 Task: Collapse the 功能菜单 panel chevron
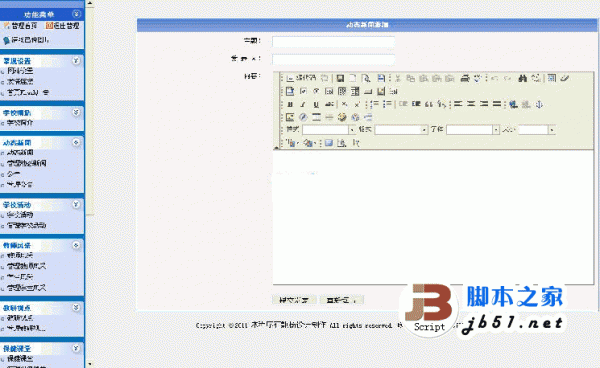coord(76,14)
